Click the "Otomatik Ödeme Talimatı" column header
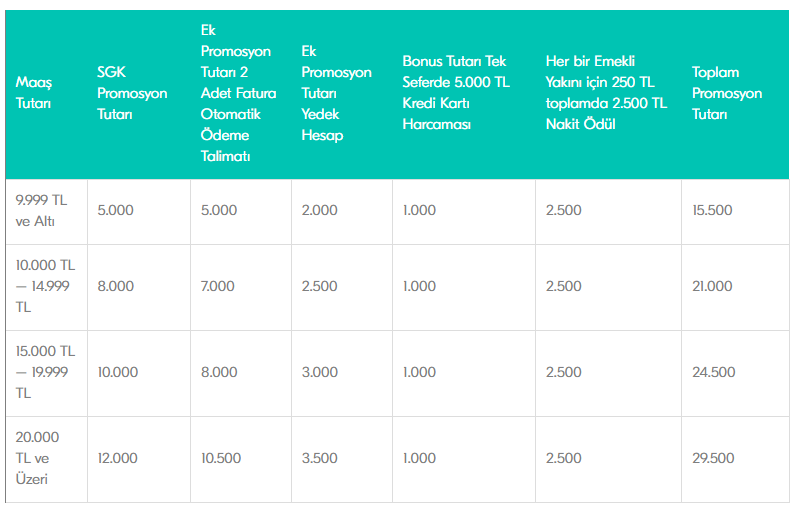Viewport: 807px width, 513px height. pos(239,93)
